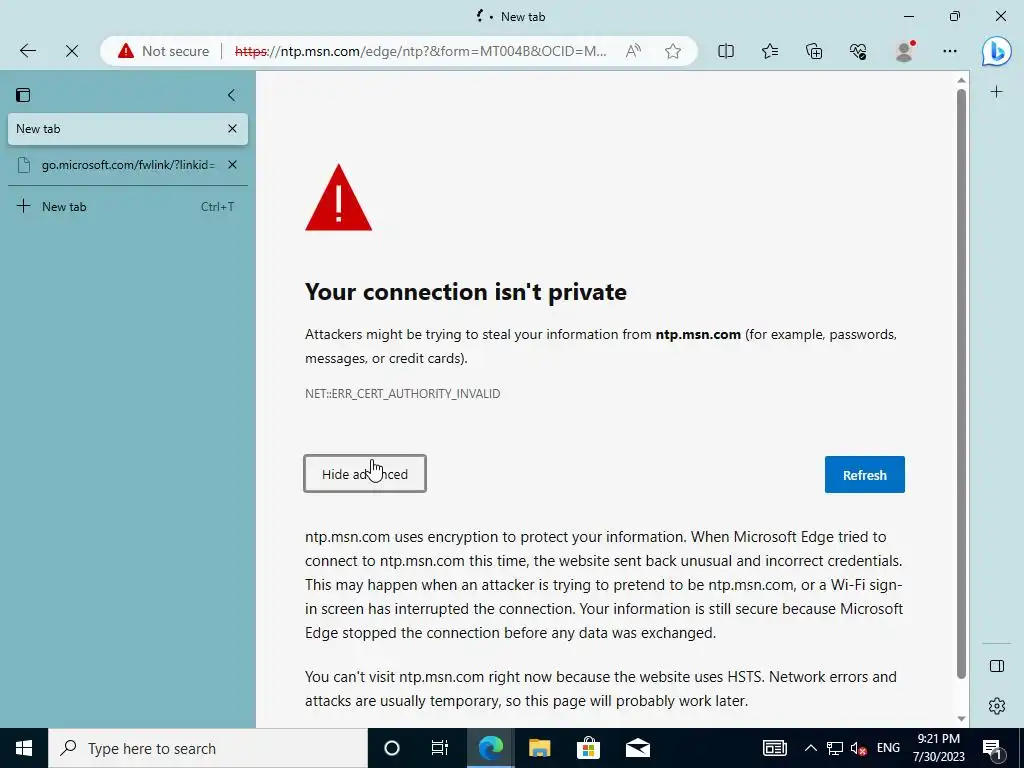Select NET::ERR_CERT_AUTHORITY_INVALID error code
The height and width of the screenshot is (768, 1024).
coord(402,394)
